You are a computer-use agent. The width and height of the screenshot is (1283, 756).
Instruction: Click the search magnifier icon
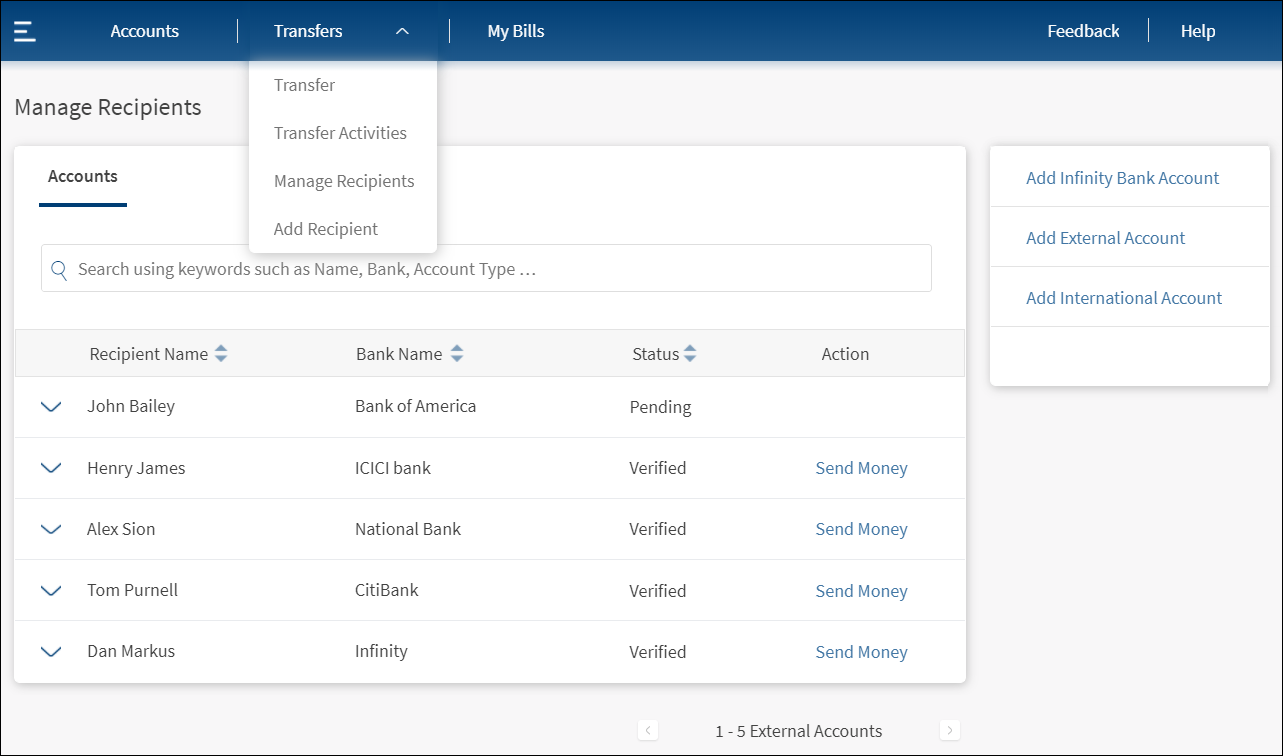coord(59,269)
